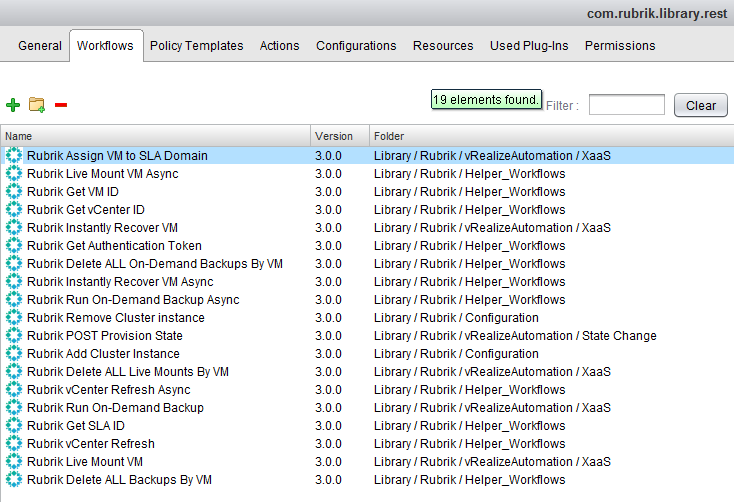Click workflow icon beside Rubrik Delete ALL On-Demand Backups By VM
This screenshot has height=502, width=734.
[x=14, y=264]
